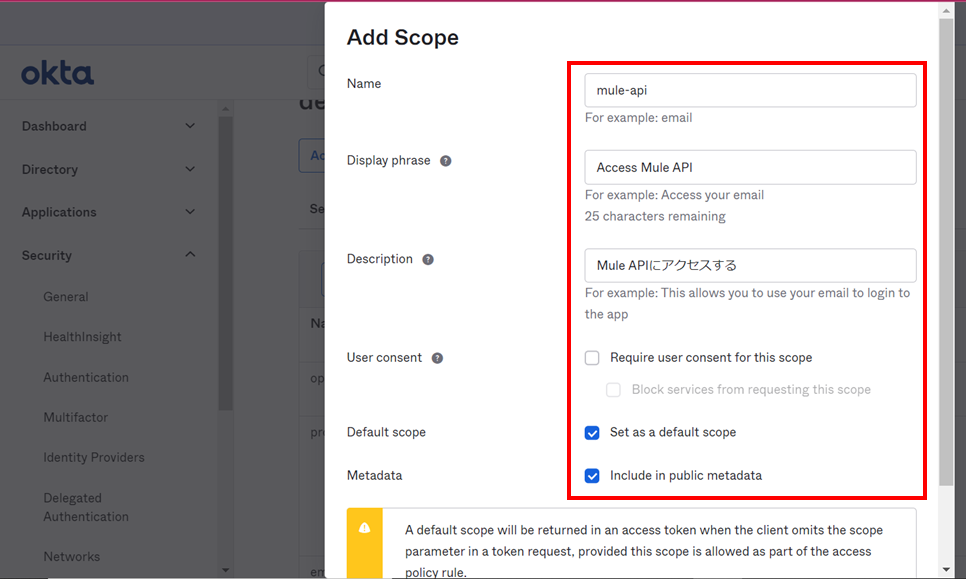The image size is (966, 579).
Task: Open Identity Providers page
Action: [94, 457]
